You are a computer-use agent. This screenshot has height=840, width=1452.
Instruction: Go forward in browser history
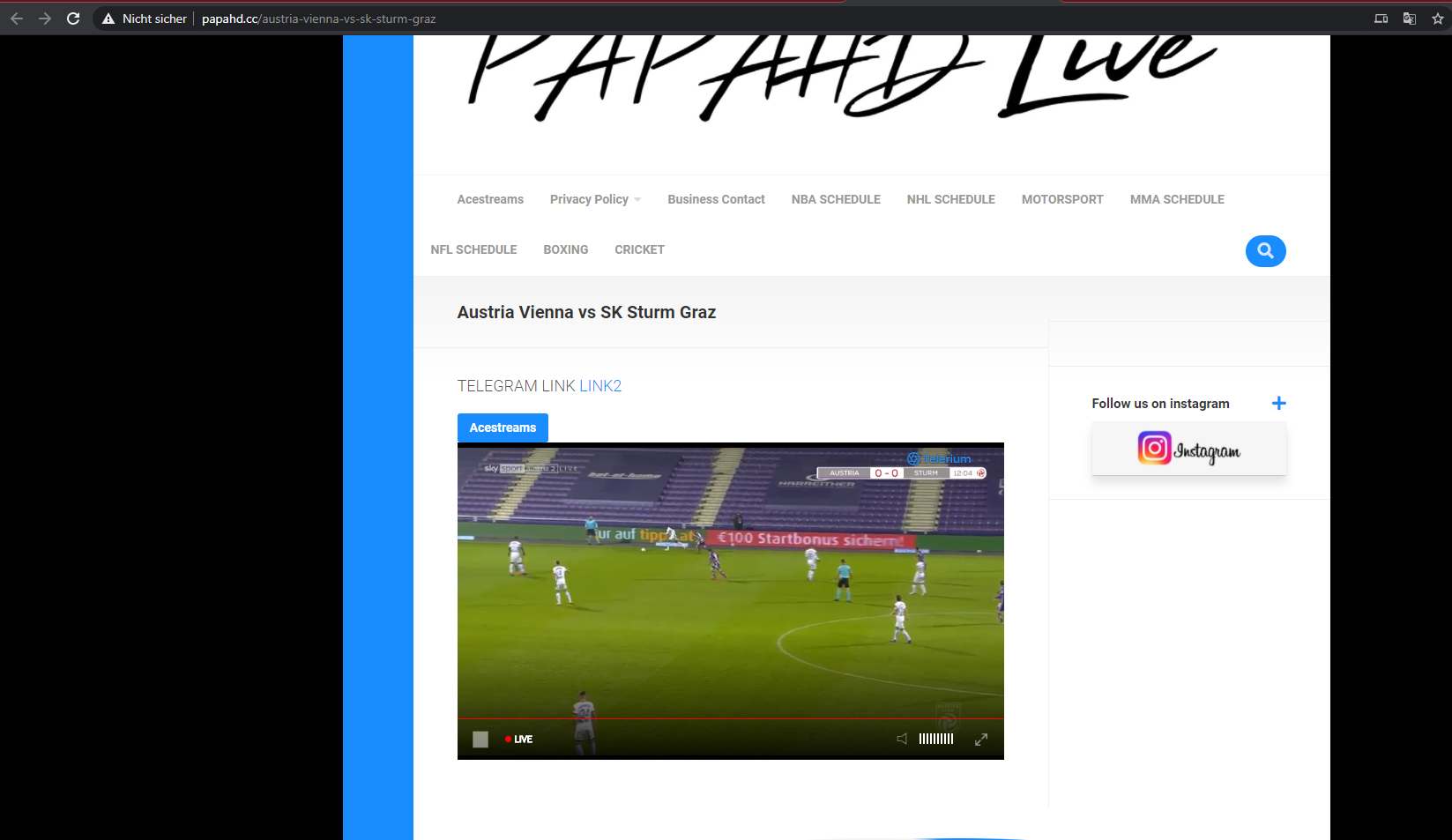tap(45, 19)
